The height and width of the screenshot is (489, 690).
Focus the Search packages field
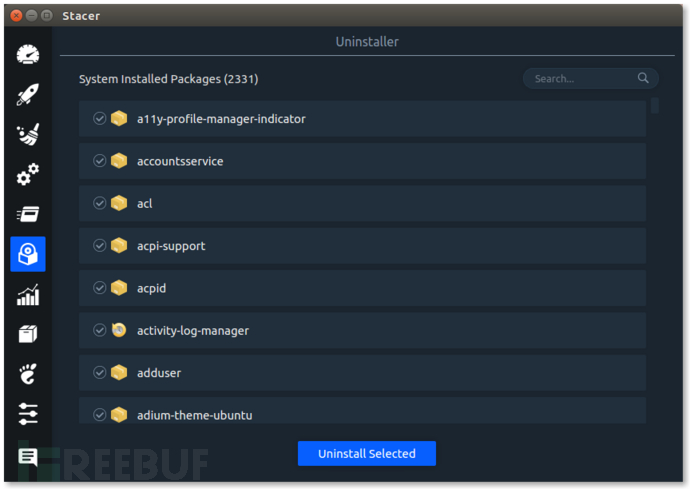pyautogui.click(x=590, y=78)
